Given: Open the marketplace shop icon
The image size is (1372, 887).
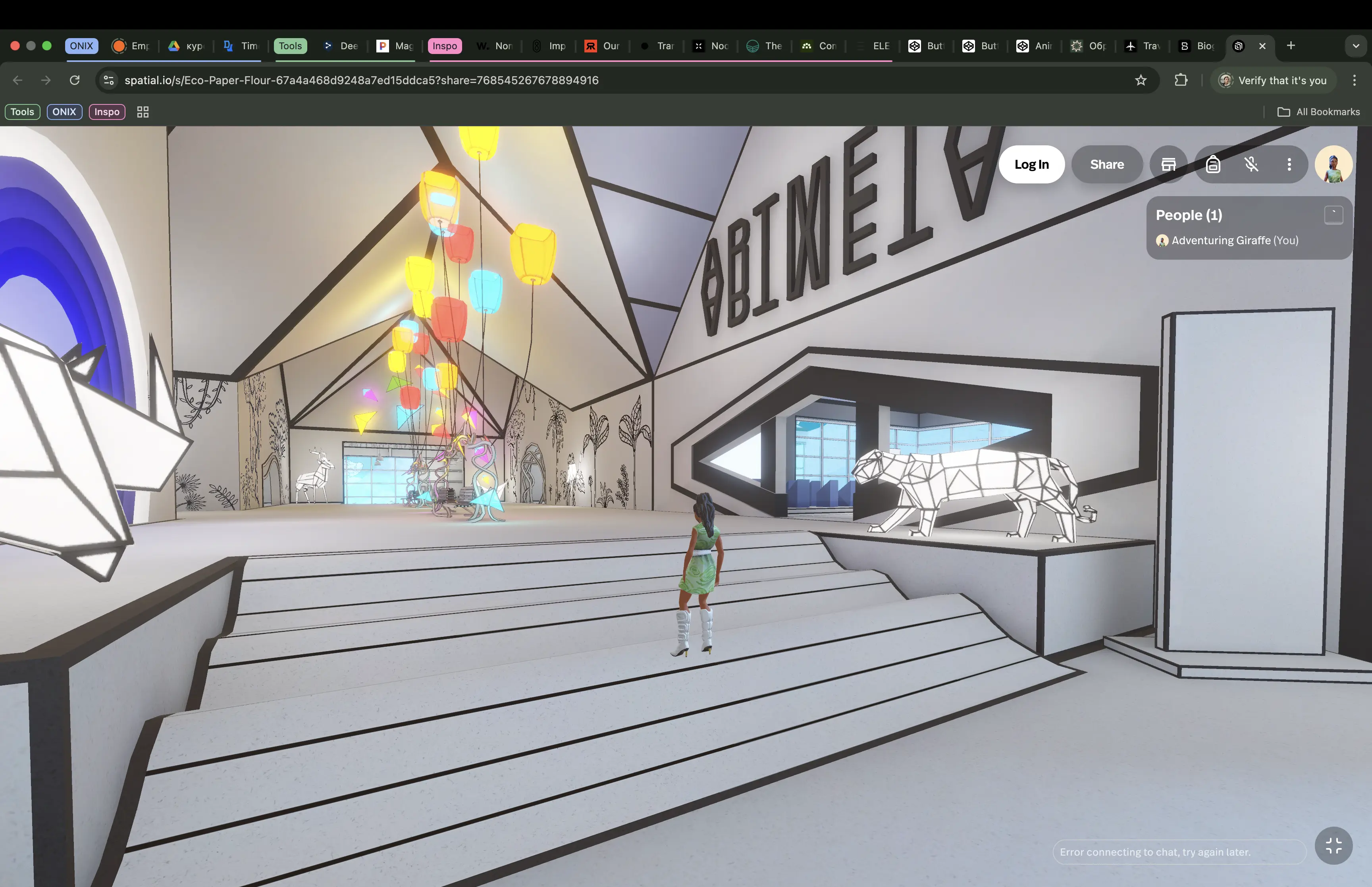Looking at the screenshot, I should tap(1168, 165).
